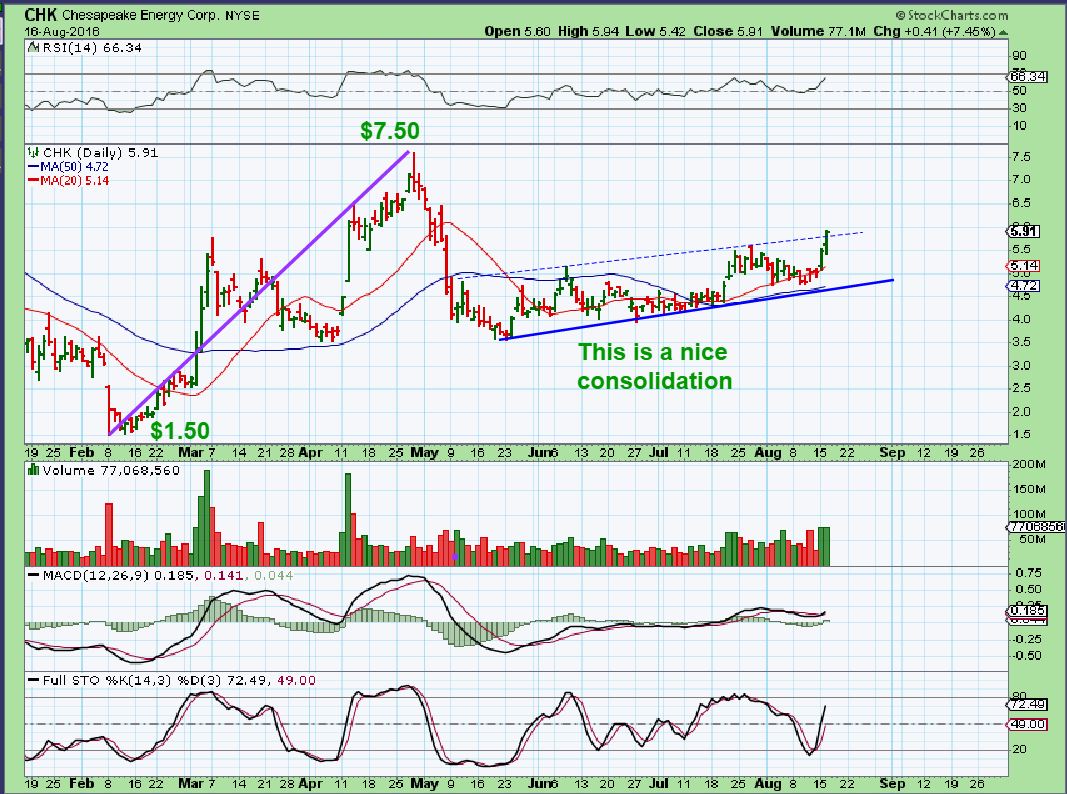The image size is (1067, 794).
Task: Click the 7.5 price axis label
Action: [x=1021, y=157]
